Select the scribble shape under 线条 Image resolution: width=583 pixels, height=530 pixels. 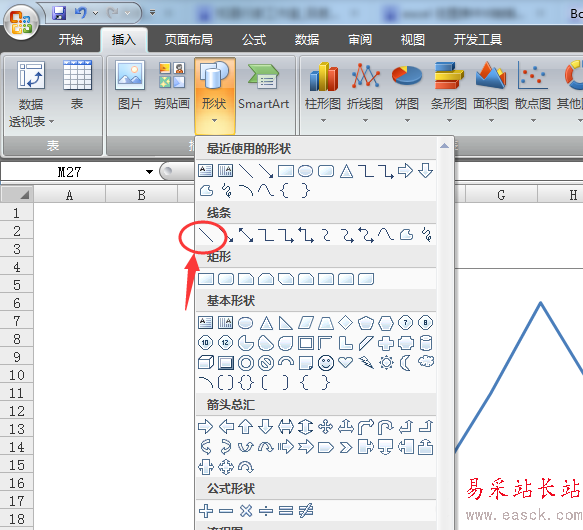(427, 235)
